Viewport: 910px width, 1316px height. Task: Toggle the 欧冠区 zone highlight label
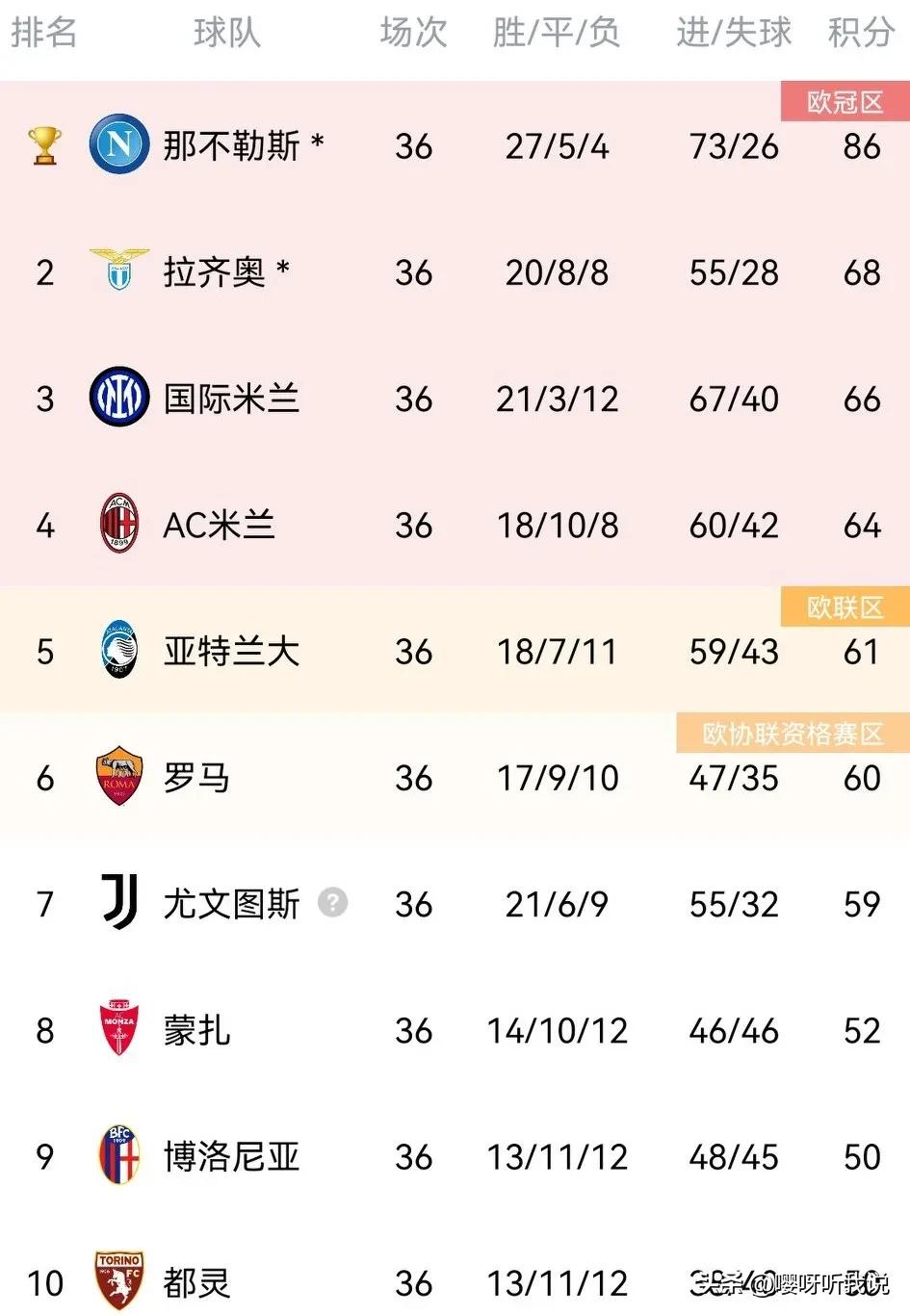coord(845,102)
